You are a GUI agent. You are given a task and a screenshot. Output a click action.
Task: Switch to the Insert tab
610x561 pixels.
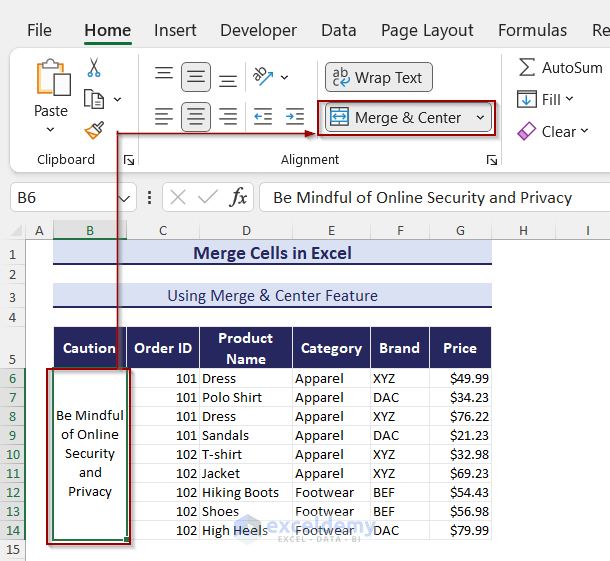click(x=175, y=30)
